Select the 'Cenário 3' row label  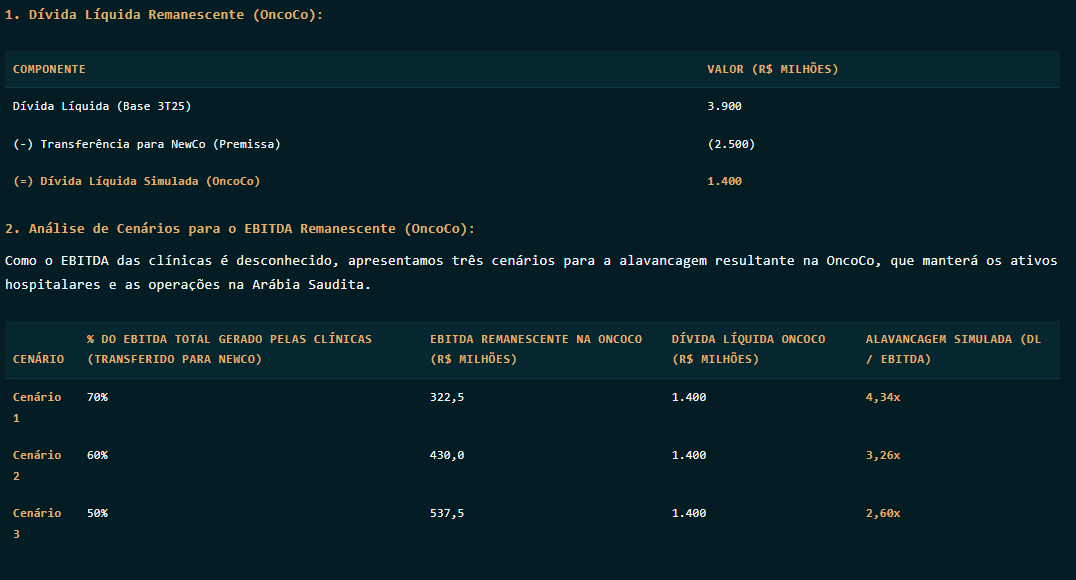pos(37,523)
